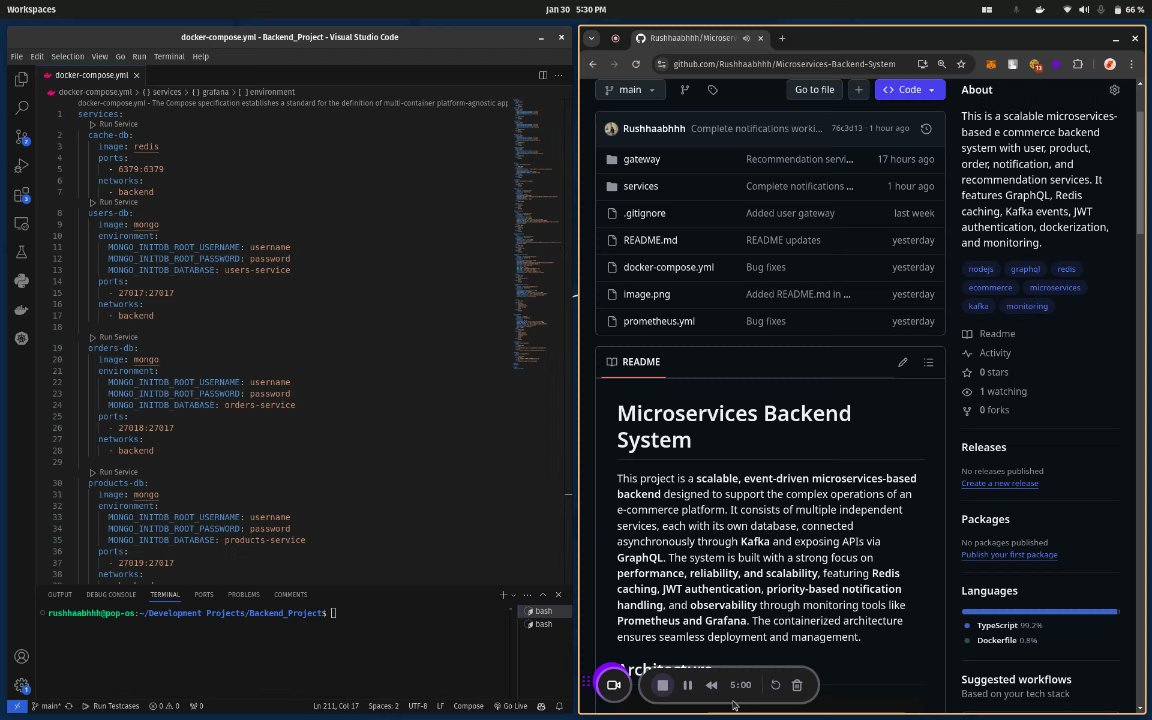Image resolution: width=1152 pixels, height=720 pixels.
Task: Rewind the screen recording
Action: click(711, 685)
